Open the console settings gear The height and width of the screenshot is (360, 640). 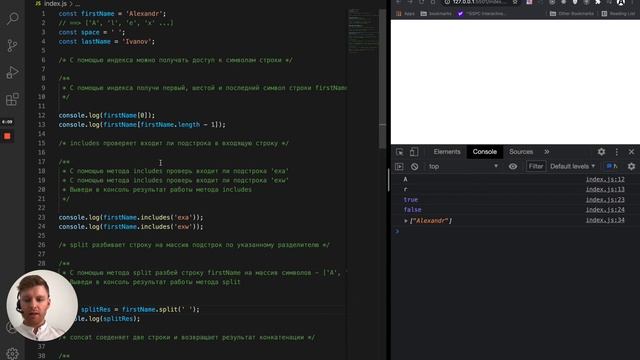click(x=631, y=167)
